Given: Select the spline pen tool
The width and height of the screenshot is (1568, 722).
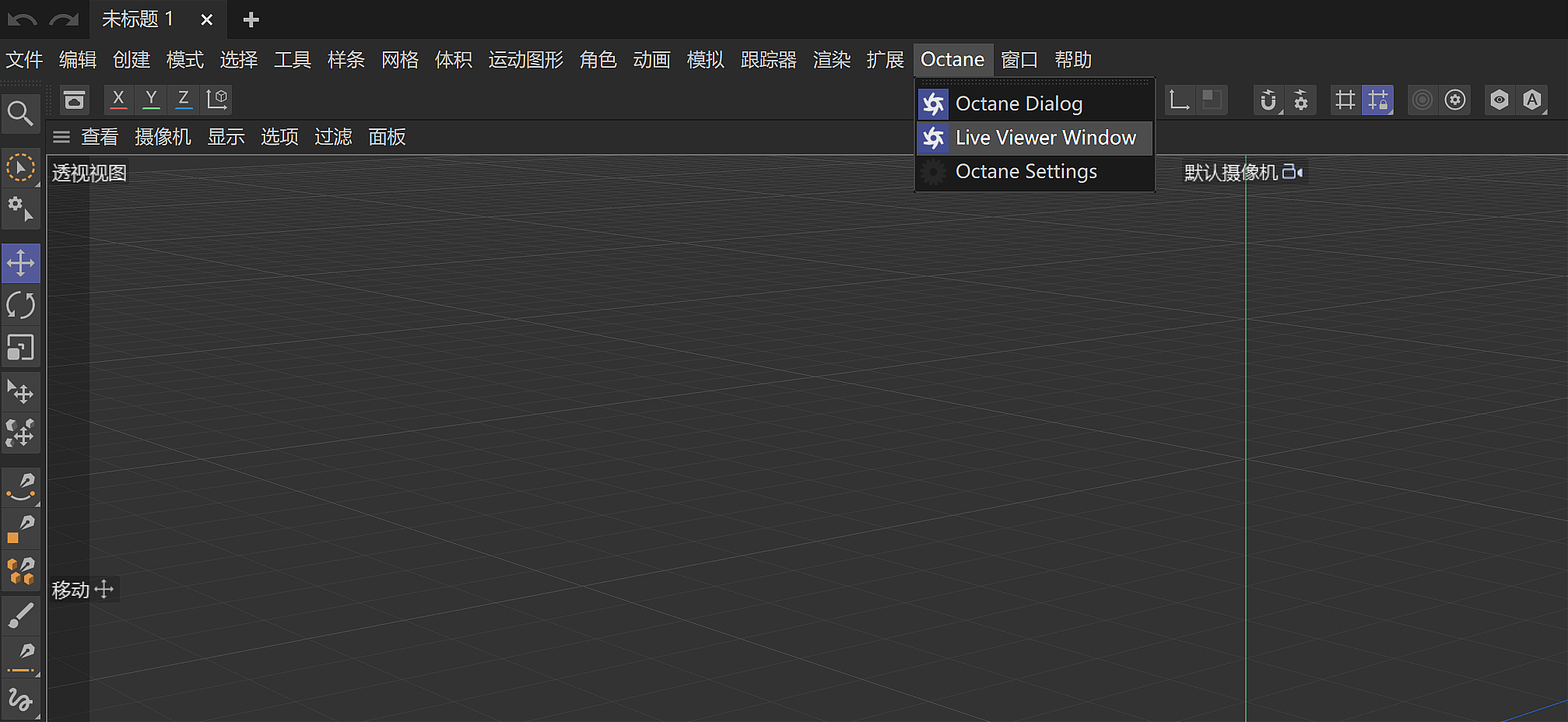Looking at the screenshot, I should 21,485.
